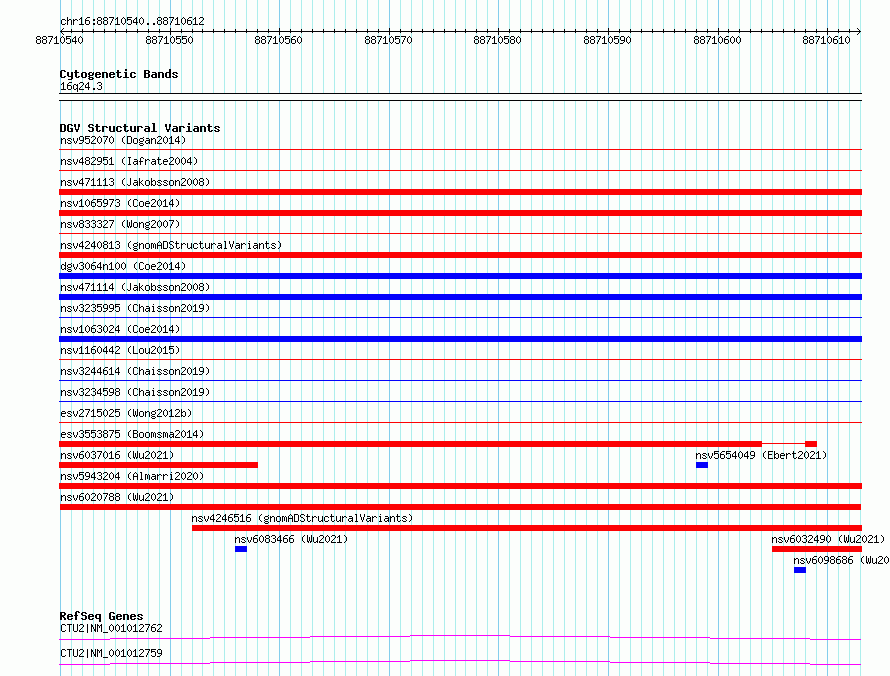890x676 pixels.
Task: Open nsv6020788 (Wu2021) label
Action: click(117, 497)
